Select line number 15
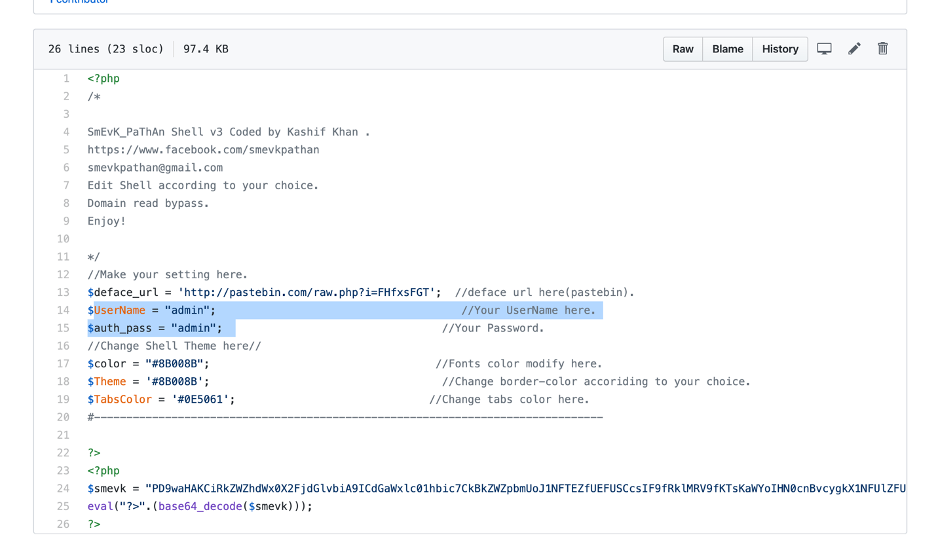Image resolution: width=936 pixels, height=552 pixels. 63,328
